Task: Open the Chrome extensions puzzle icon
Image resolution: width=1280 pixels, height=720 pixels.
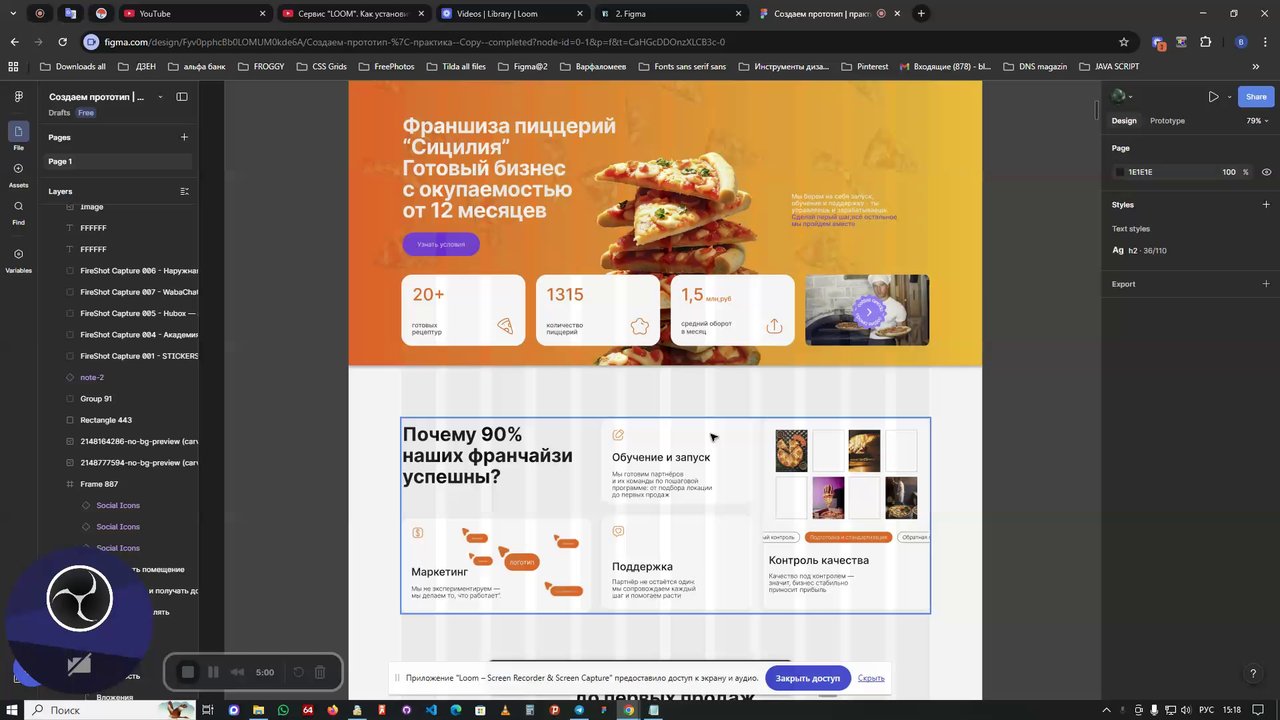Action: [1205, 42]
